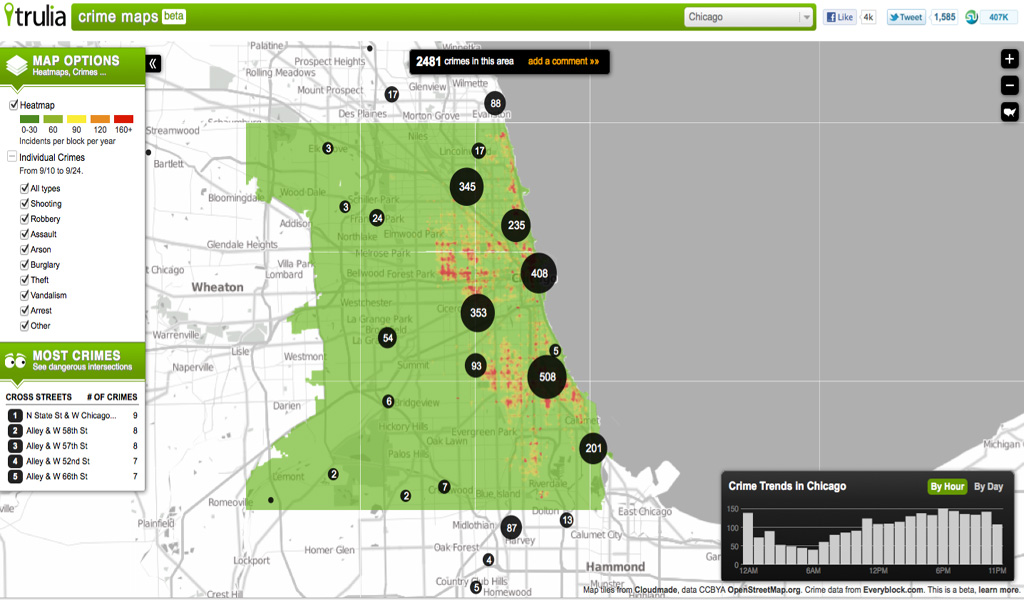Uncheck the Vandalism checkbox

pos(24,295)
